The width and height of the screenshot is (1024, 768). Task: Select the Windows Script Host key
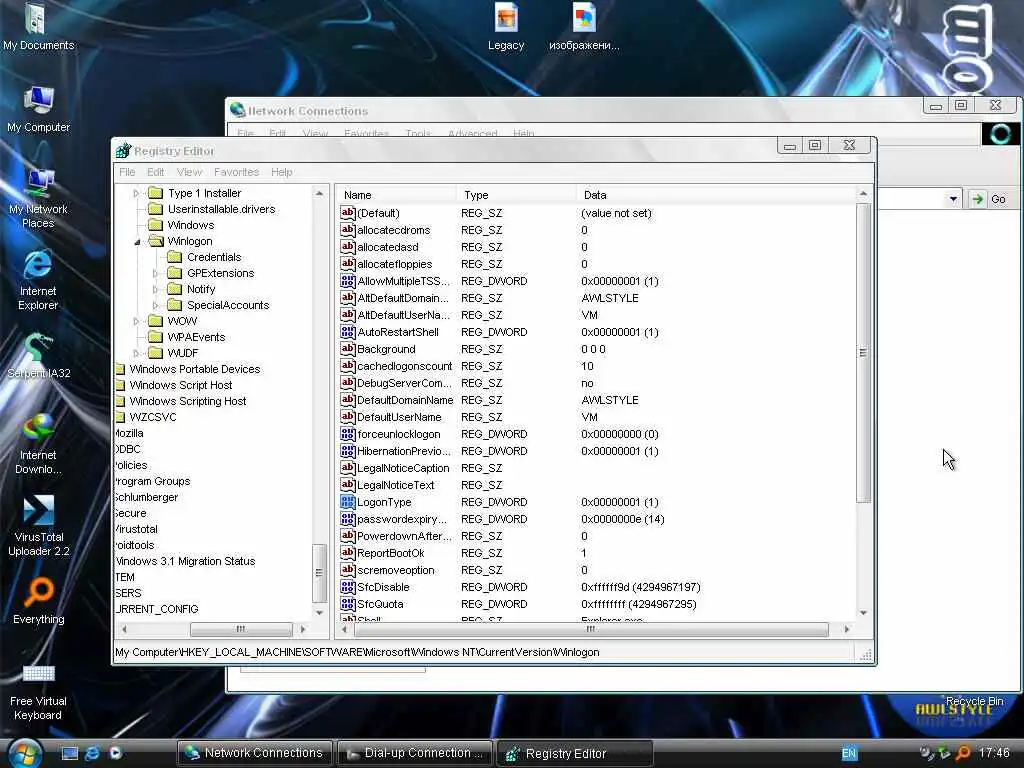[x=180, y=385]
